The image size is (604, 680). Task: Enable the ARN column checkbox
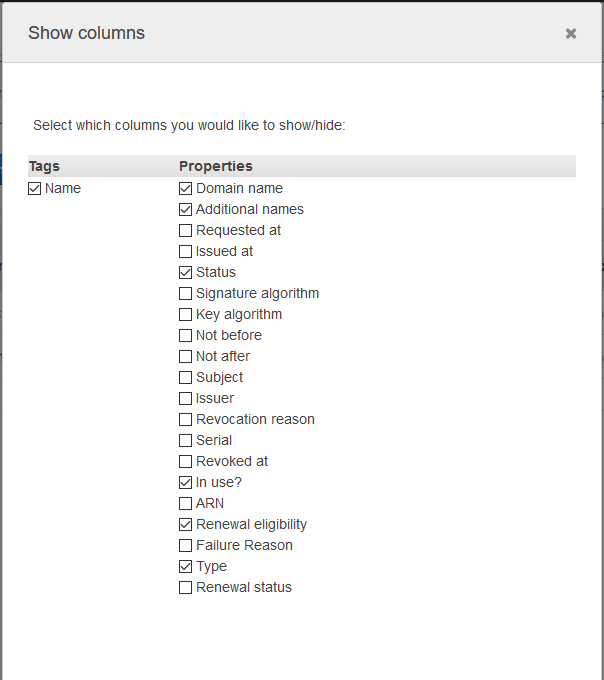[185, 503]
